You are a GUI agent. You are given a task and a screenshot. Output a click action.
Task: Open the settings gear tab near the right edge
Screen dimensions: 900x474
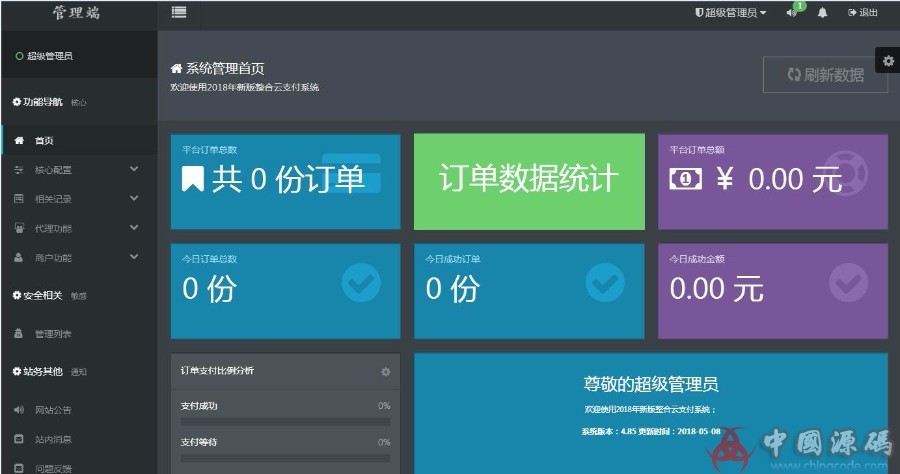(888, 60)
